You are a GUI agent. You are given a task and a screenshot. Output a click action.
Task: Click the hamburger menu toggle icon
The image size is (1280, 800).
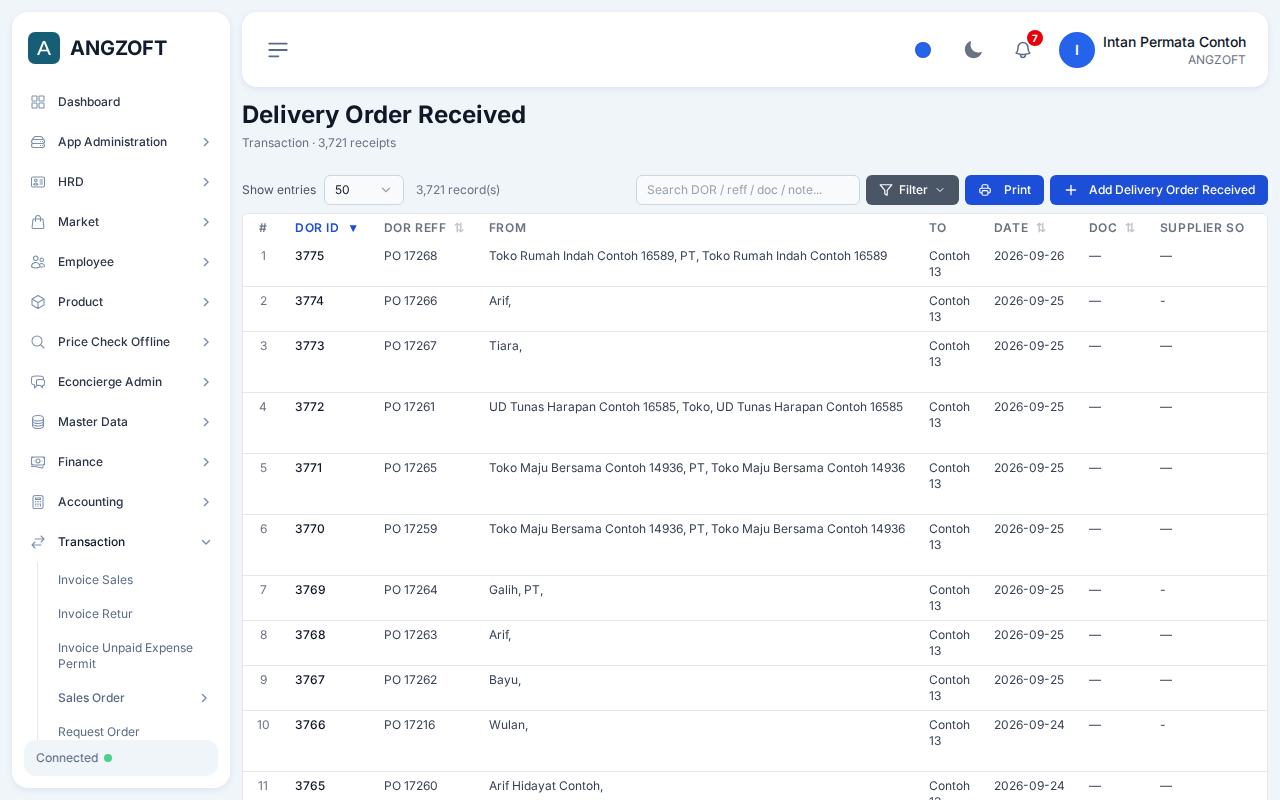278,50
